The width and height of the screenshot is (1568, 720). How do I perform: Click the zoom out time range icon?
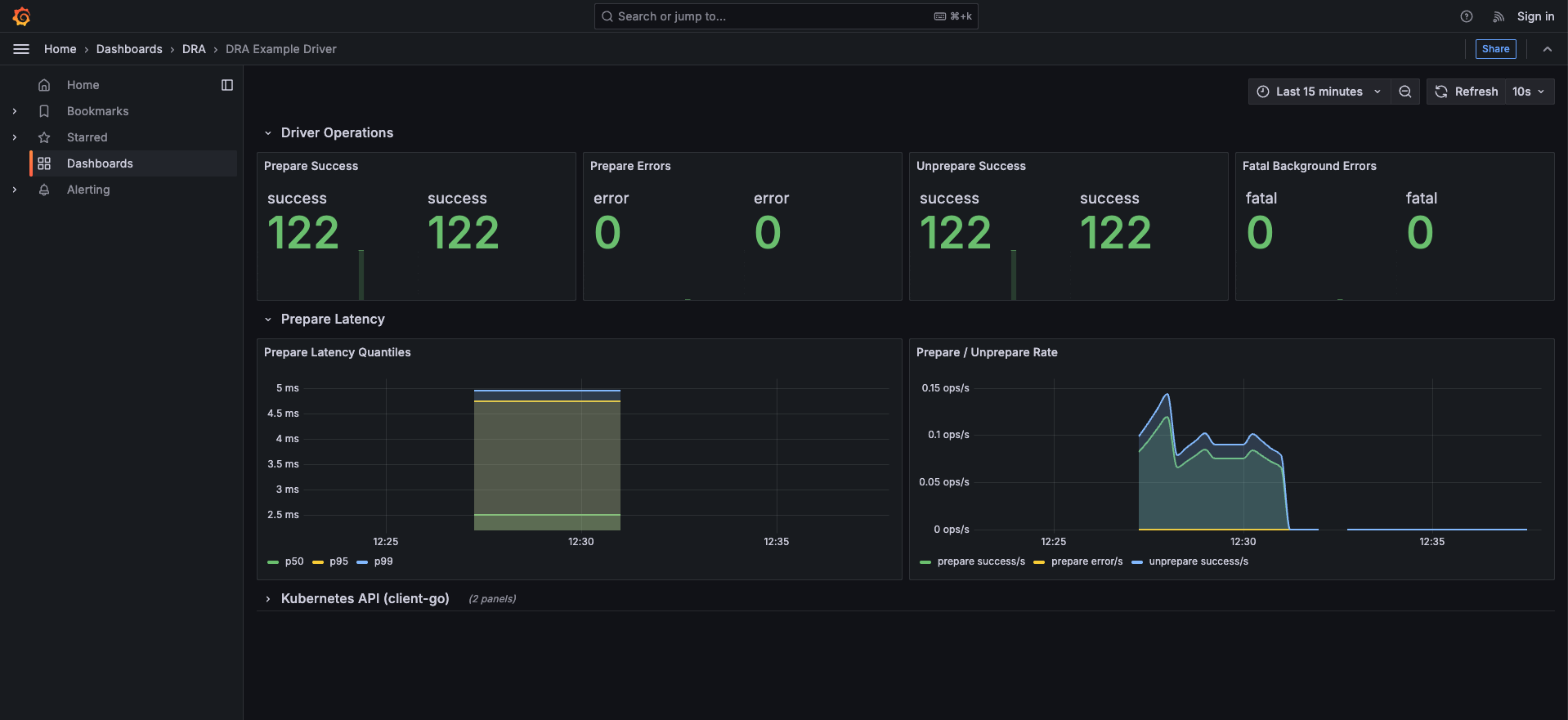(1405, 92)
